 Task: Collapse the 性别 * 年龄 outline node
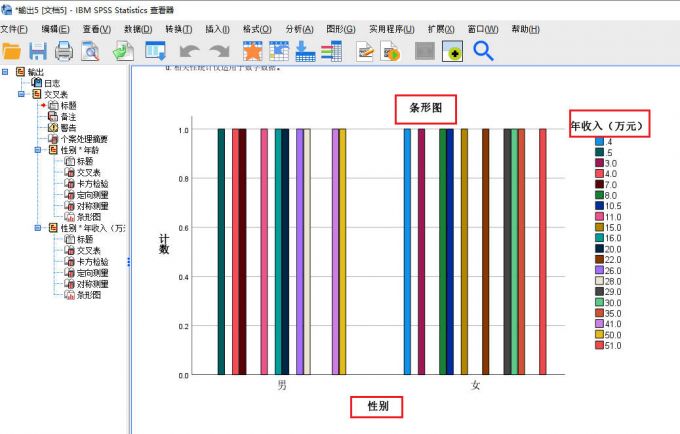(x=38, y=150)
